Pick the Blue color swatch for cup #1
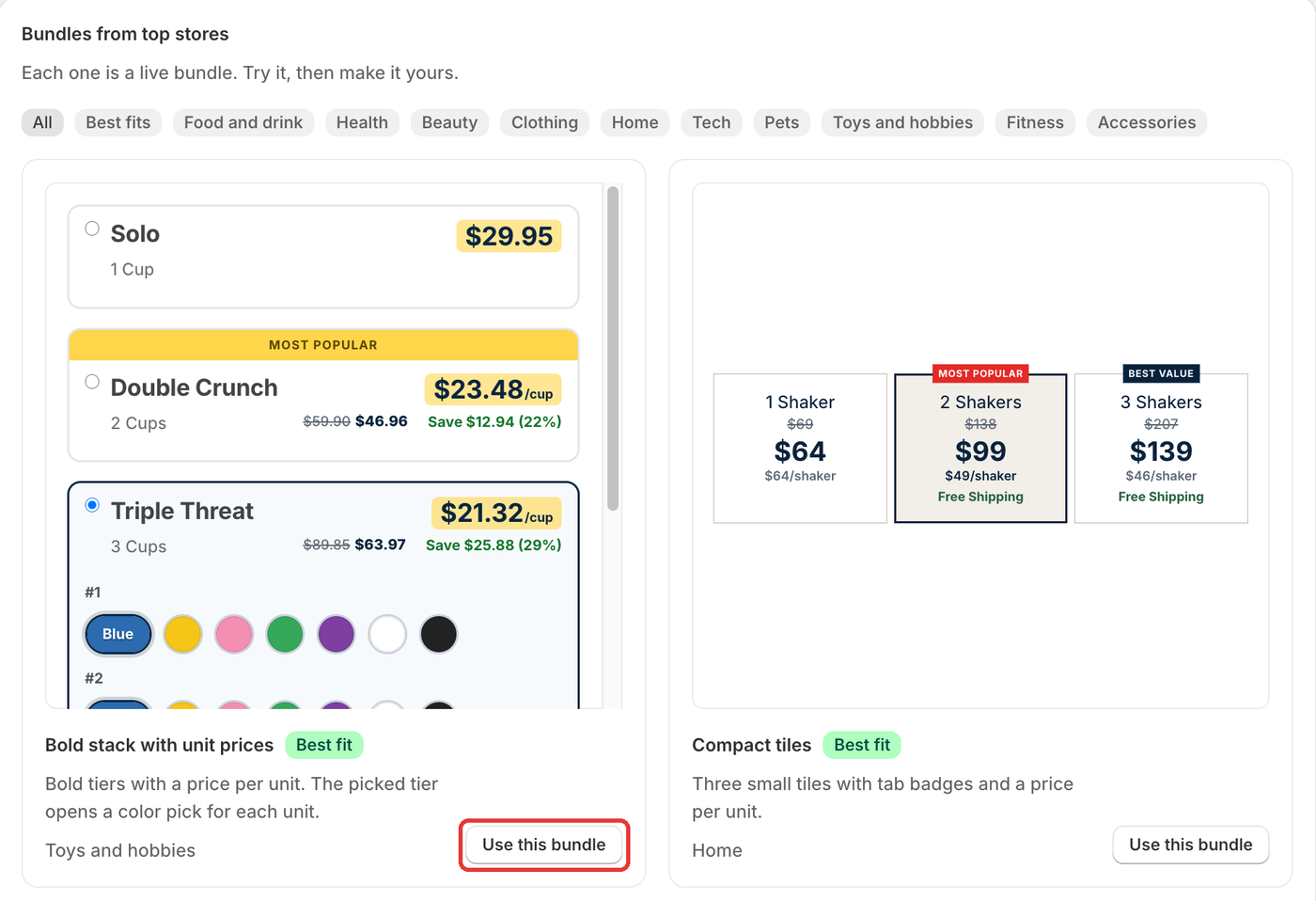 point(118,634)
